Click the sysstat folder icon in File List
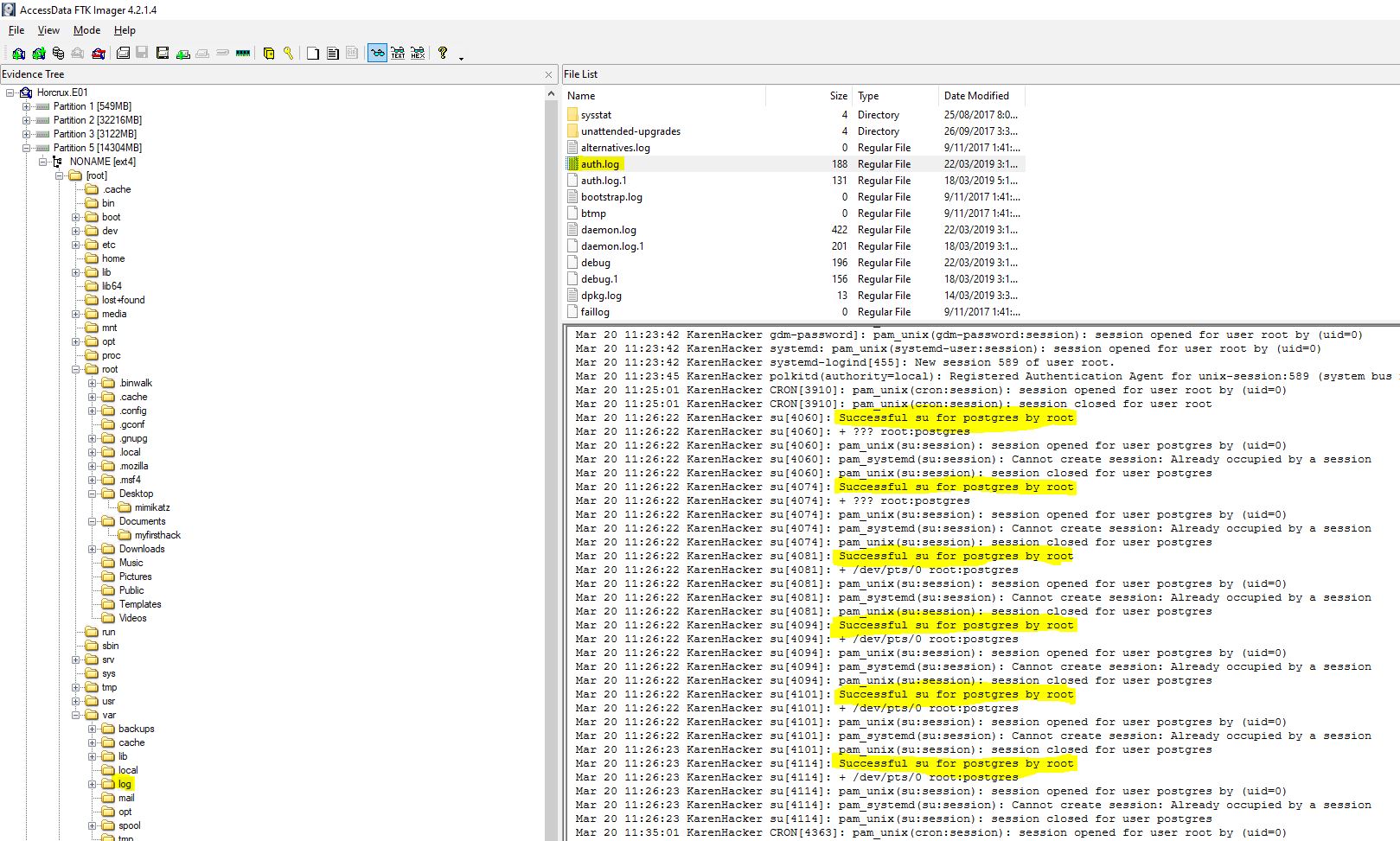This screenshot has width=1400, height=841. point(572,115)
